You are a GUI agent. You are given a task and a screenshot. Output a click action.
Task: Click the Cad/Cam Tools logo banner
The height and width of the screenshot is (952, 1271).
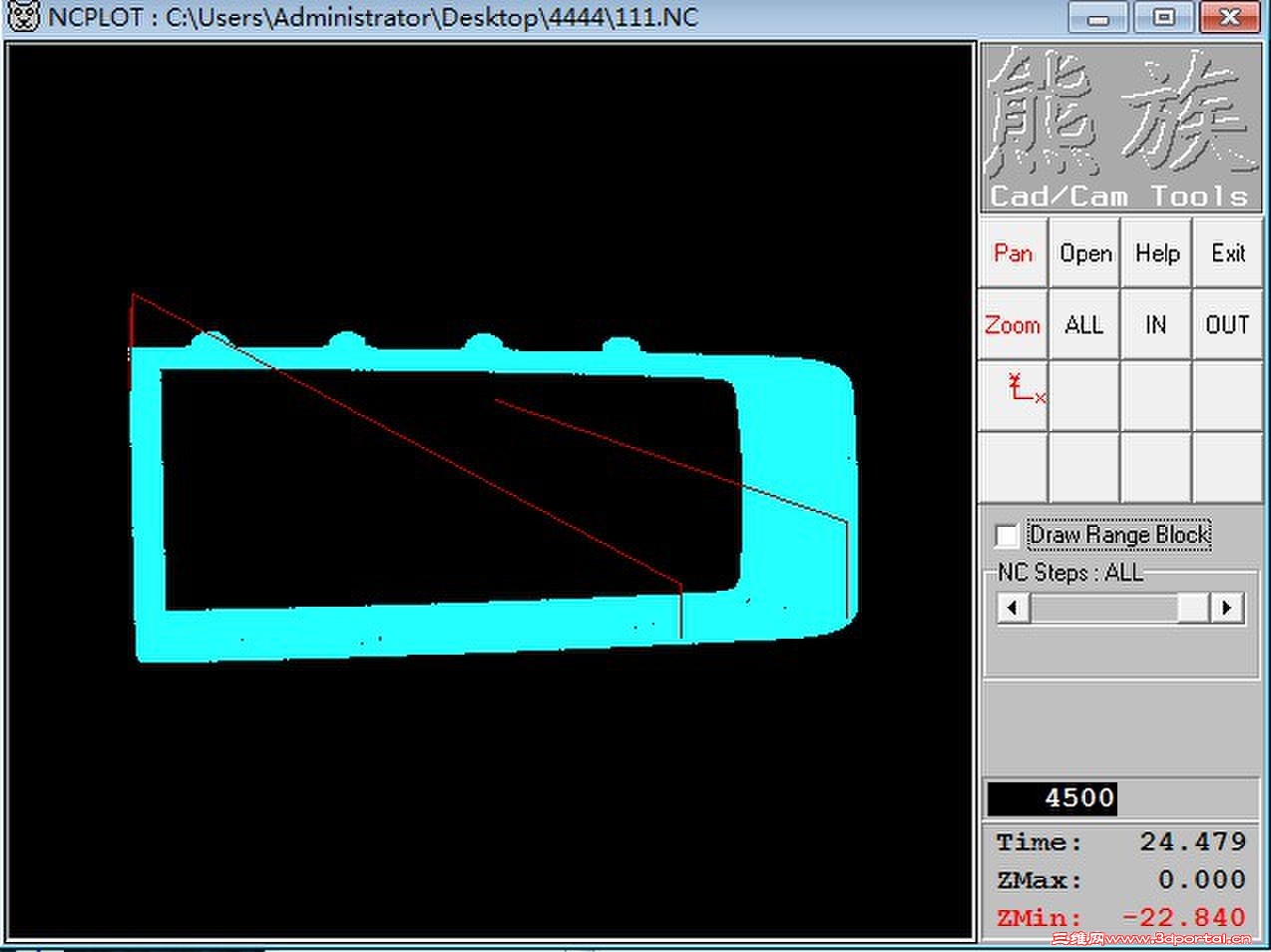click(1120, 128)
